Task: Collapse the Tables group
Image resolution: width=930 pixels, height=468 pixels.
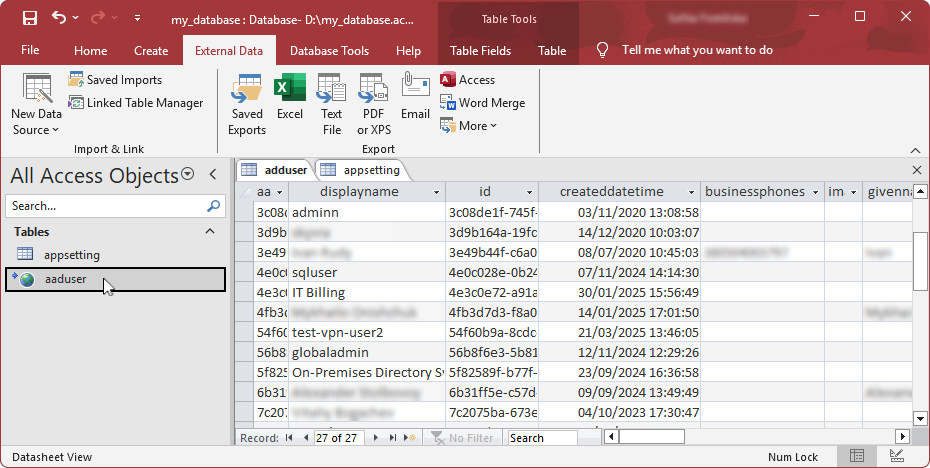Action: (210, 231)
